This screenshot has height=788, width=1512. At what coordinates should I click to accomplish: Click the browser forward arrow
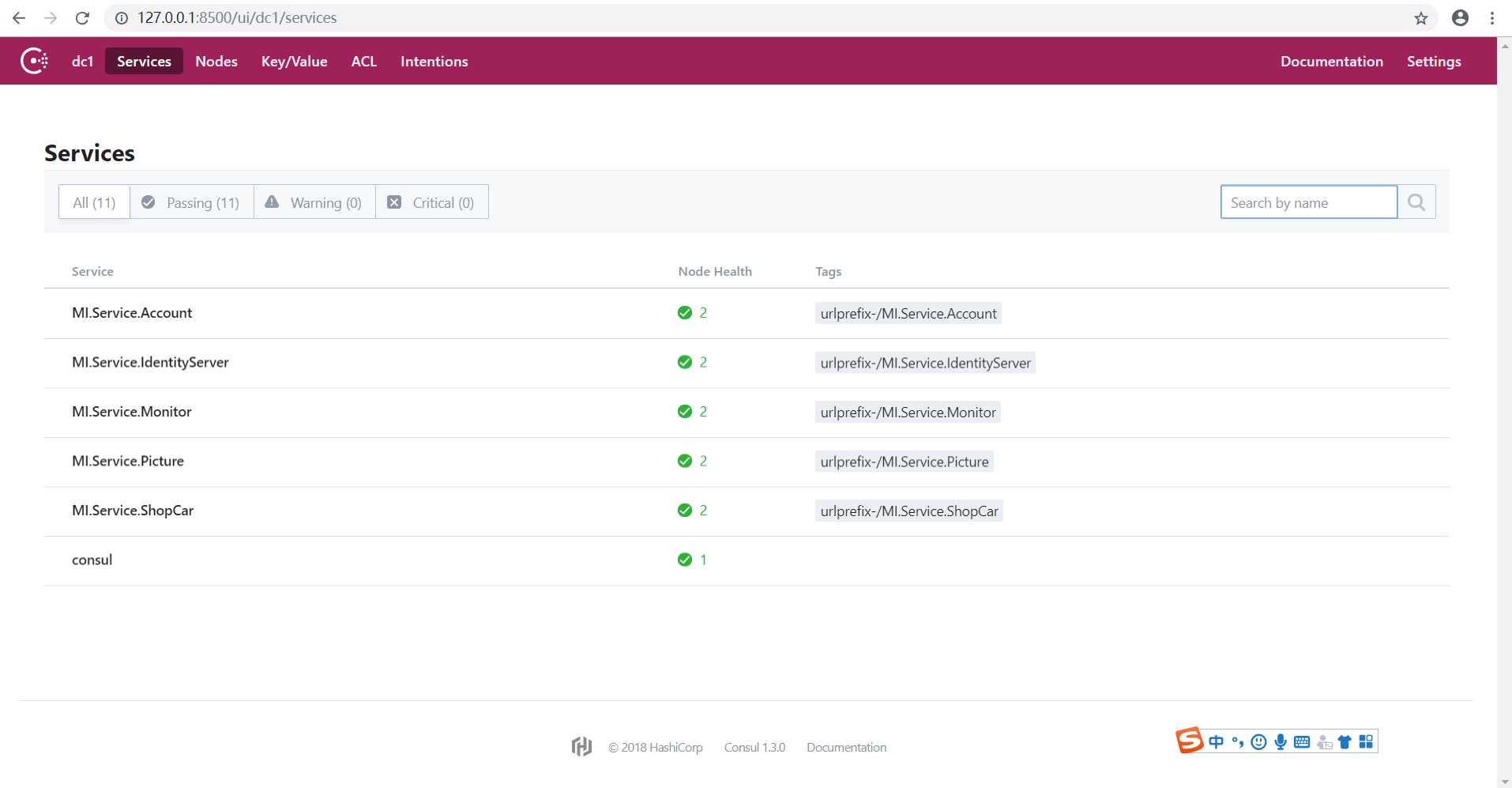(51, 17)
